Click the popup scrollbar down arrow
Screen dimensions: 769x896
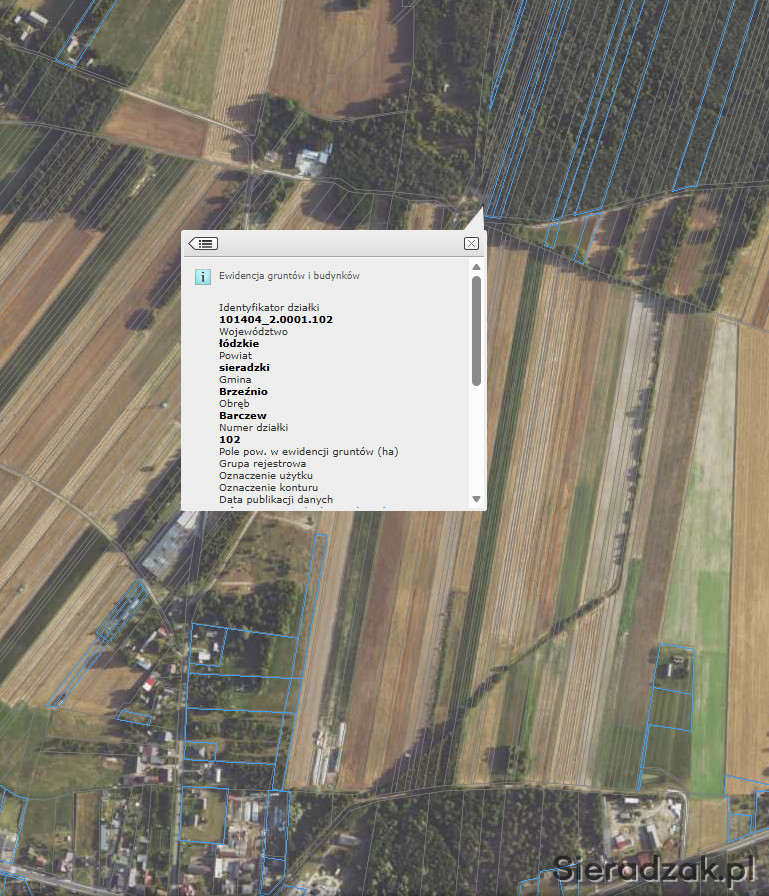[476, 498]
